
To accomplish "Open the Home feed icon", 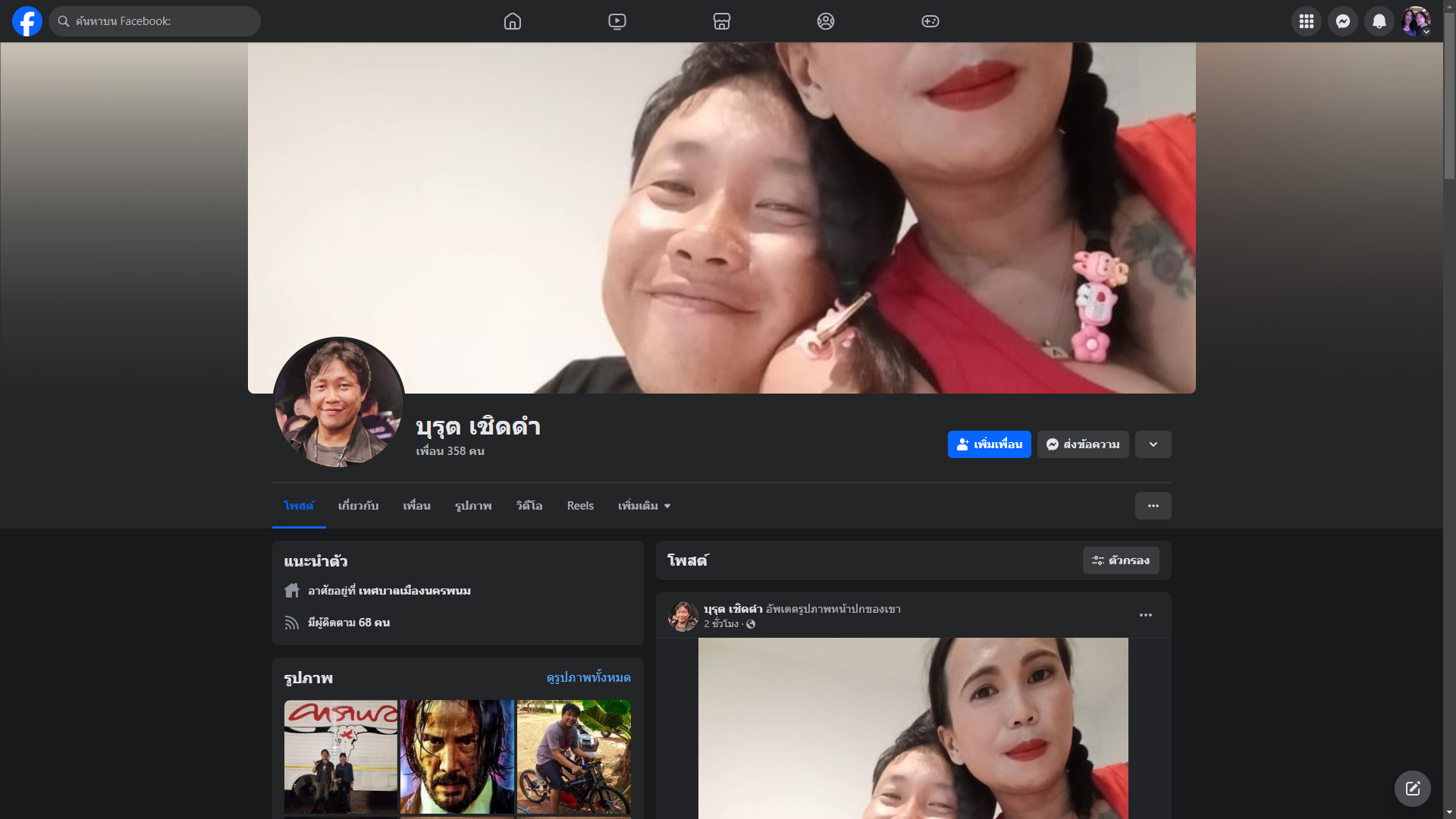I will tap(513, 21).
